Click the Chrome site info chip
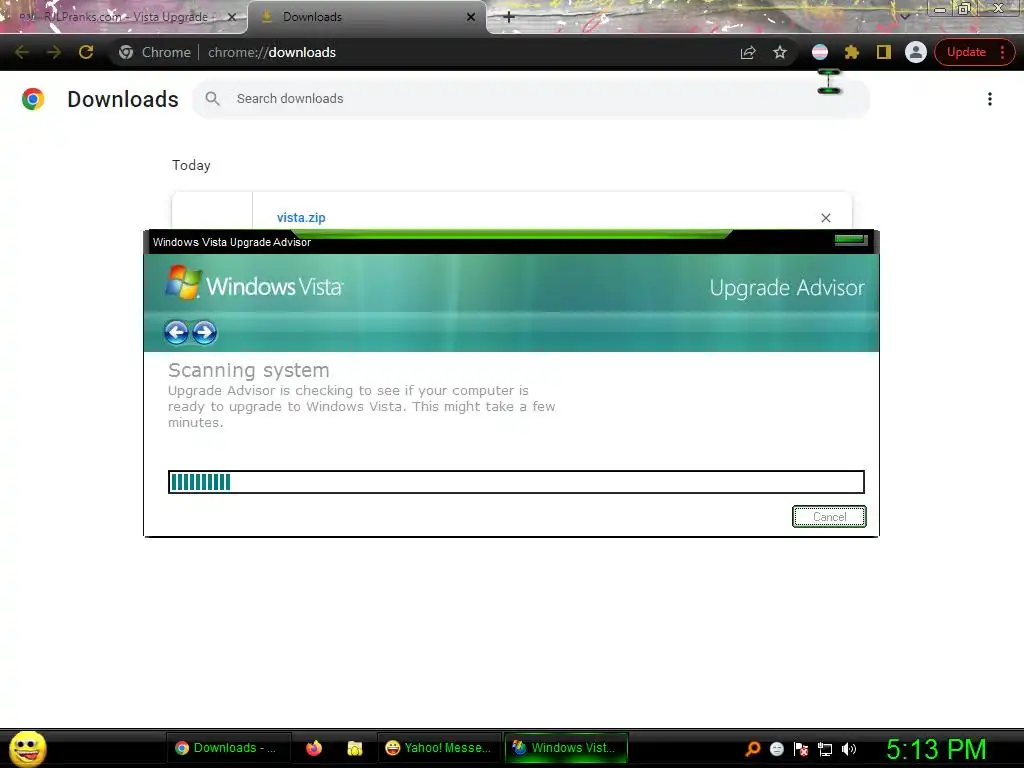 point(155,52)
